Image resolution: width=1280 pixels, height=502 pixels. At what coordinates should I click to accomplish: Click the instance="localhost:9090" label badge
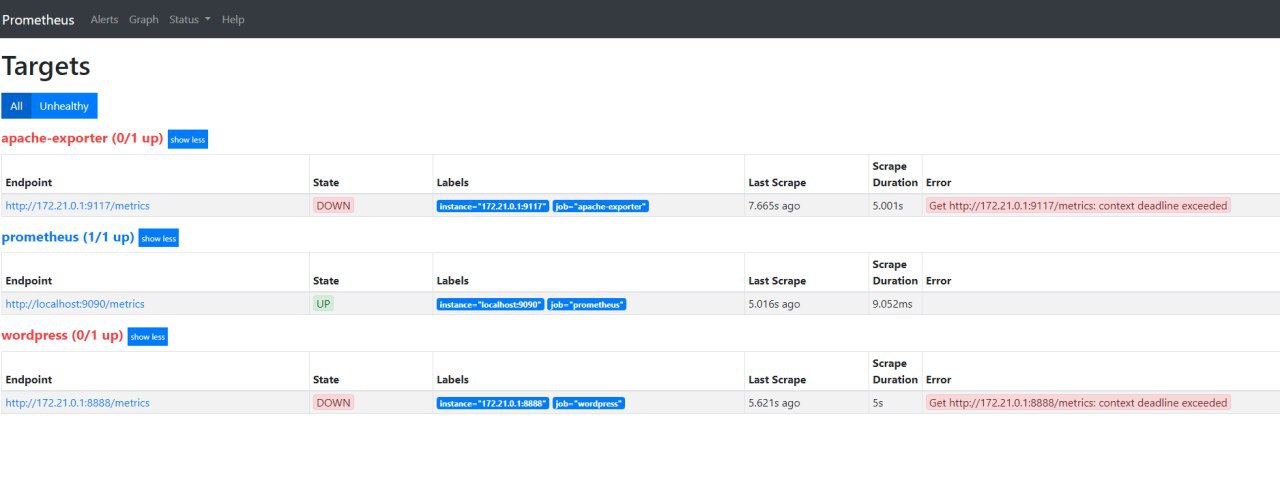click(490, 305)
